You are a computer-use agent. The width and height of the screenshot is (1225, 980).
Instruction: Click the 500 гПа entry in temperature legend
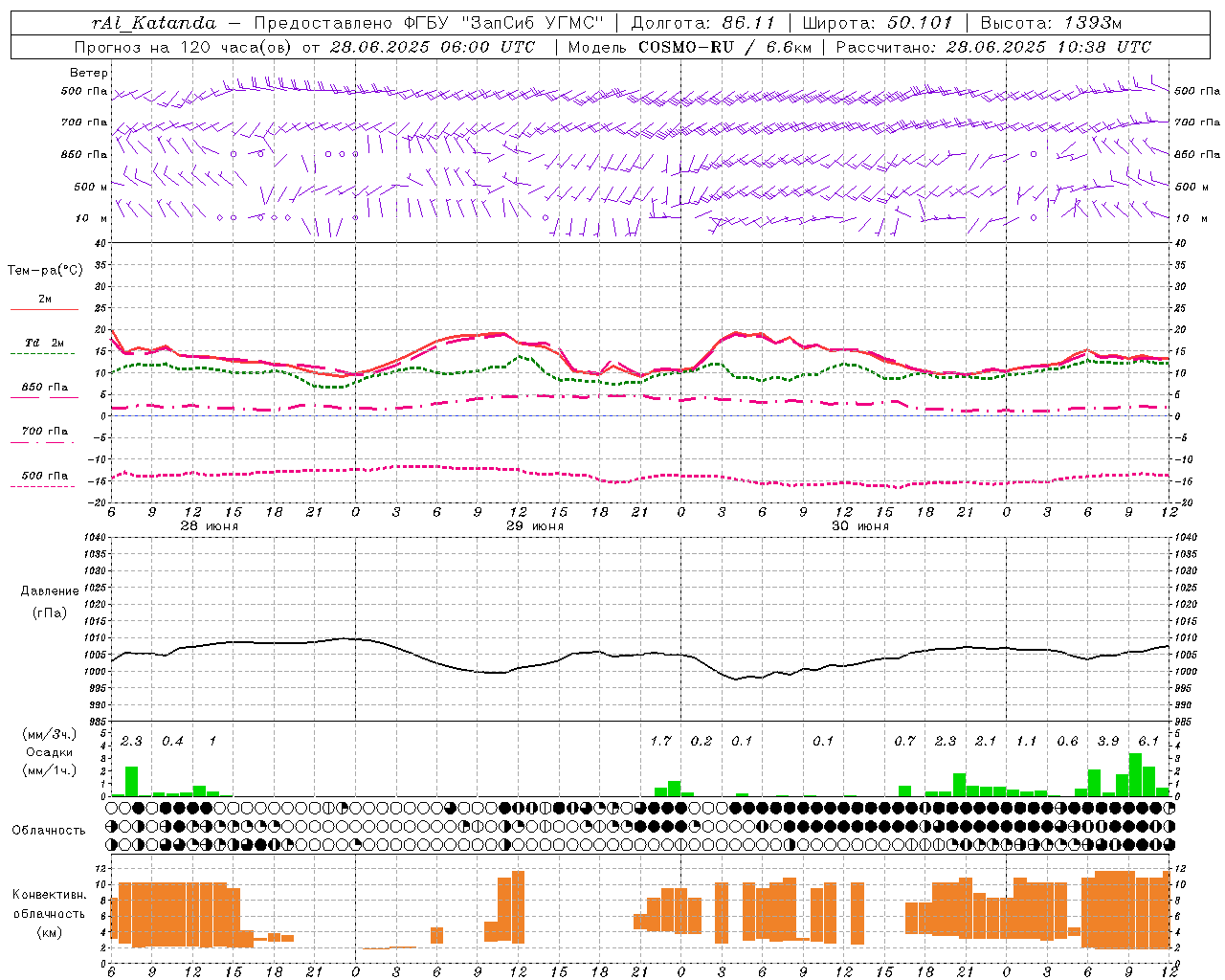pyautogui.click(x=45, y=476)
